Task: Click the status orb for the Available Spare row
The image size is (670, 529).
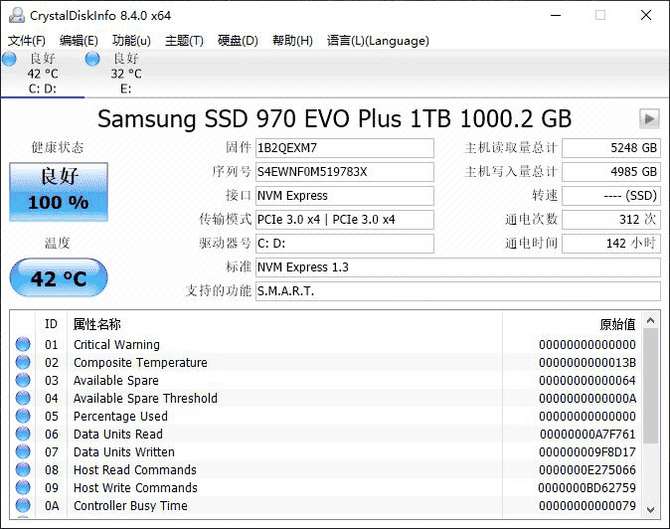Action: (23, 380)
